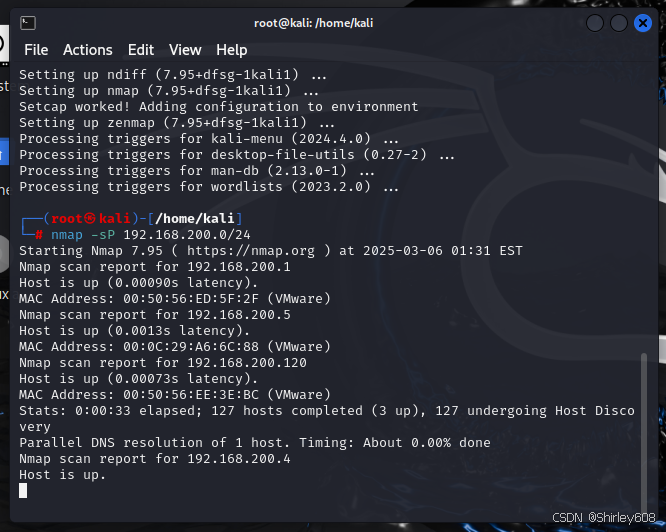
Task: Click the terminal vertical scrollbar thumb
Action: pos(644,433)
